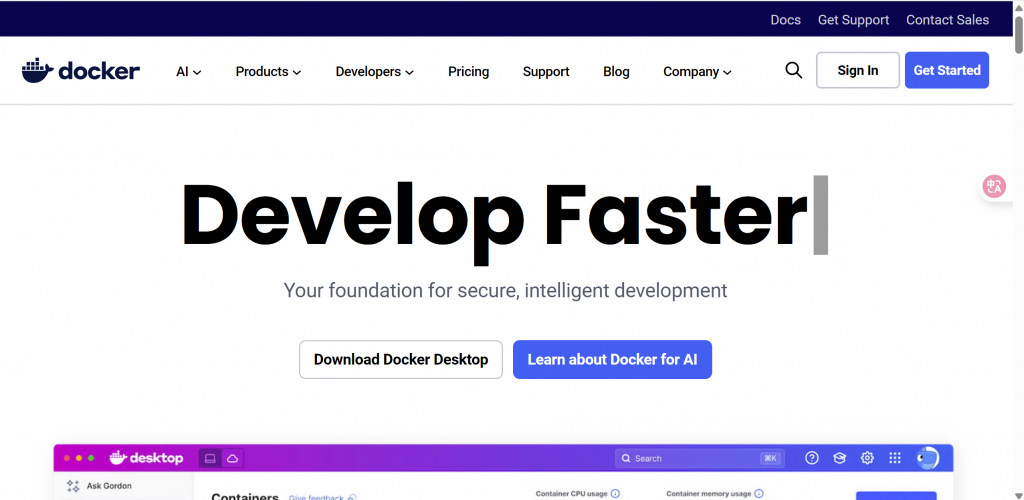Open the learning center graduation cap icon
This screenshot has width=1024, height=500.
(840, 458)
